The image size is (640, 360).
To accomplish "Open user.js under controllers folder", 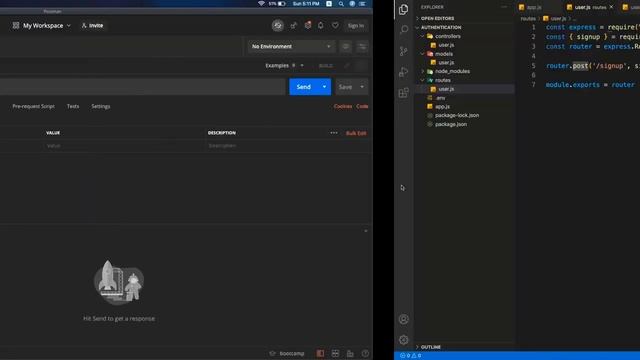I will (446, 45).
